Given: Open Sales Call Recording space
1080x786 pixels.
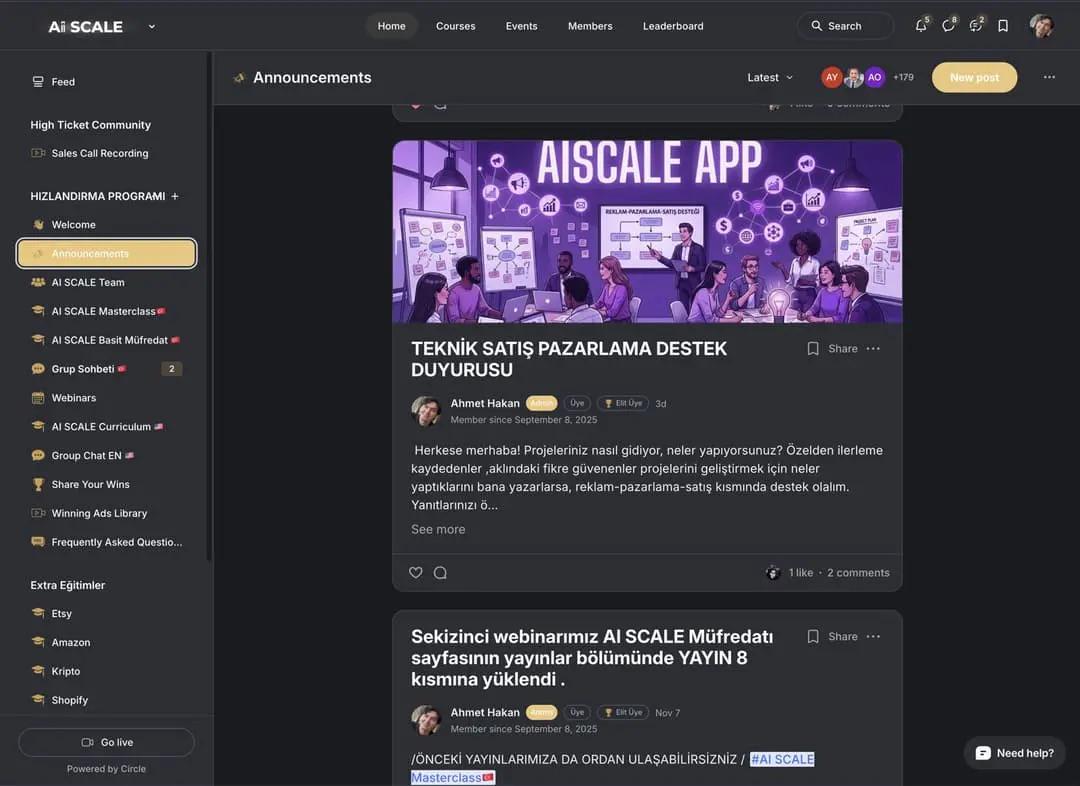Looking at the screenshot, I should coord(107,154).
